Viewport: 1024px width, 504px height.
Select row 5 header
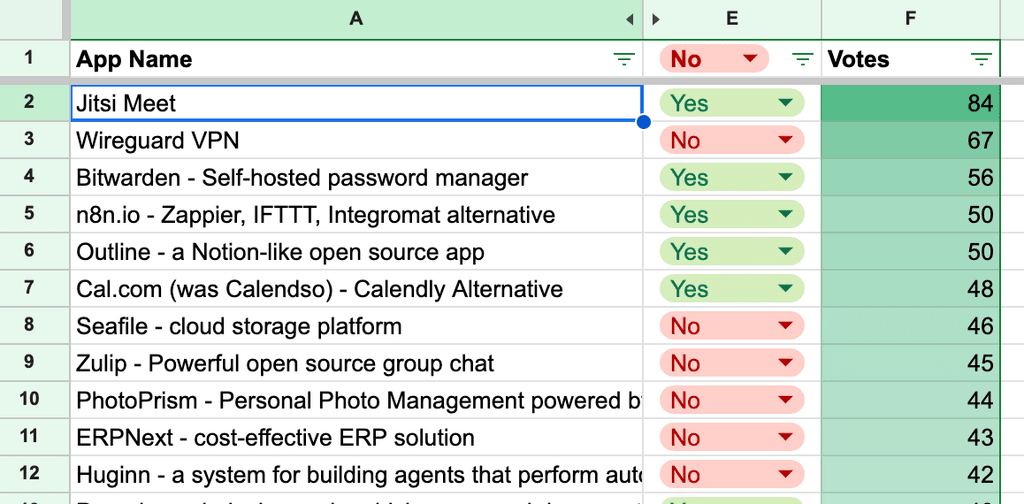29,215
